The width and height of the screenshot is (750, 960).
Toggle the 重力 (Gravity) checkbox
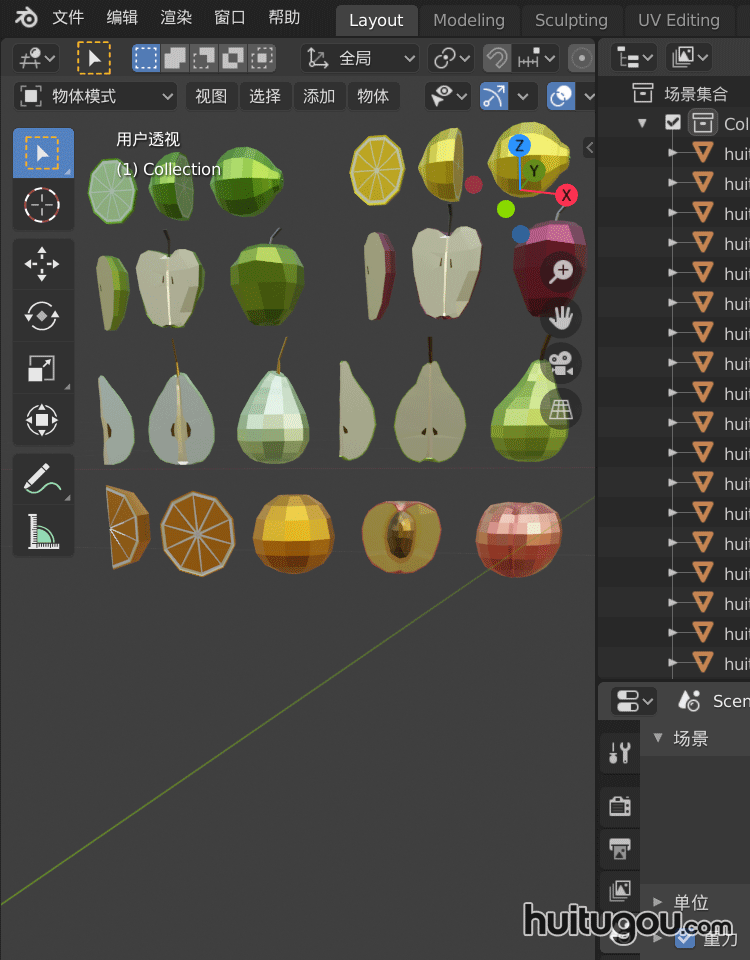[x=685, y=938]
